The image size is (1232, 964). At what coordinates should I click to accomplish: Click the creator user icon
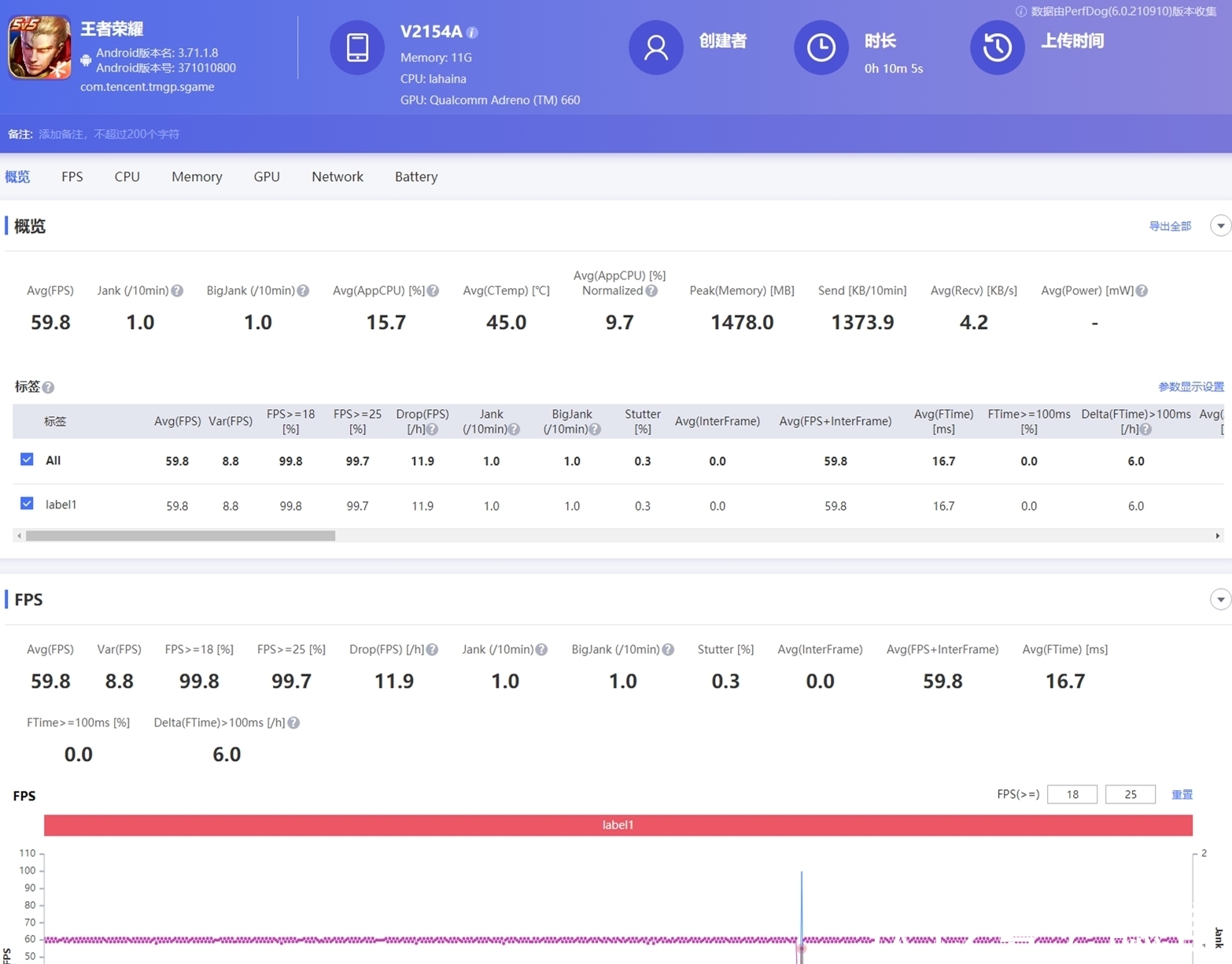coord(656,47)
